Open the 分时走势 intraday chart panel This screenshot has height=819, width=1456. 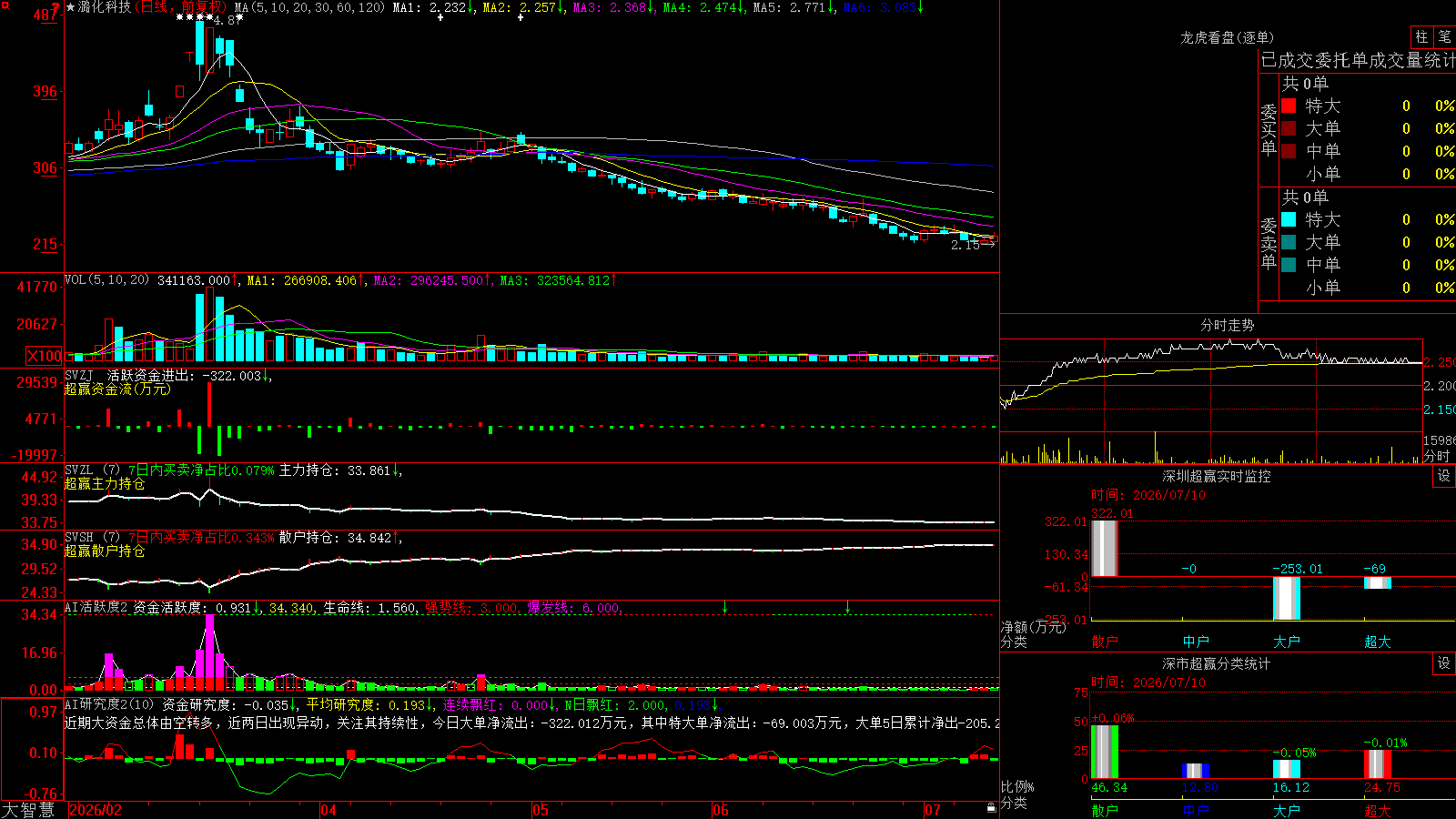pyautogui.click(x=1227, y=325)
